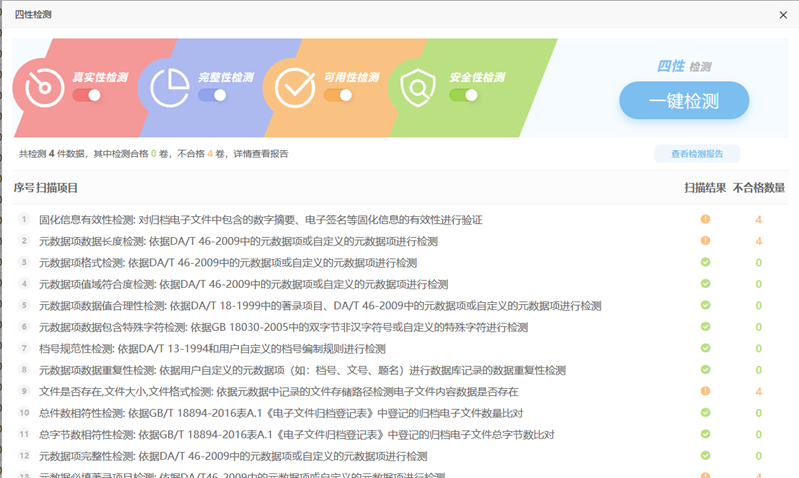
Task: Open 查看检测报告 report button
Action: coord(697,154)
